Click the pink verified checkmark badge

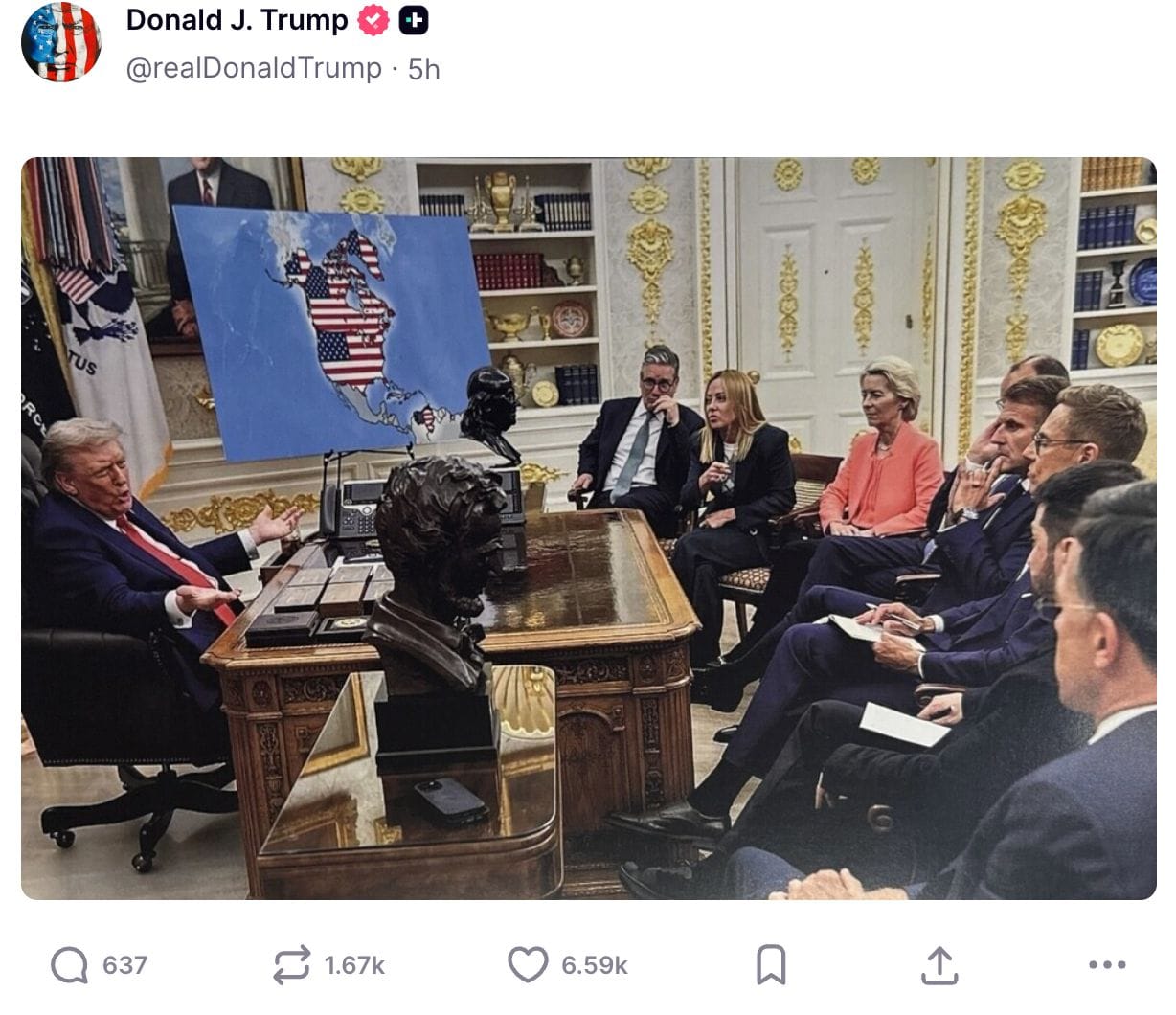[x=373, y=20]
